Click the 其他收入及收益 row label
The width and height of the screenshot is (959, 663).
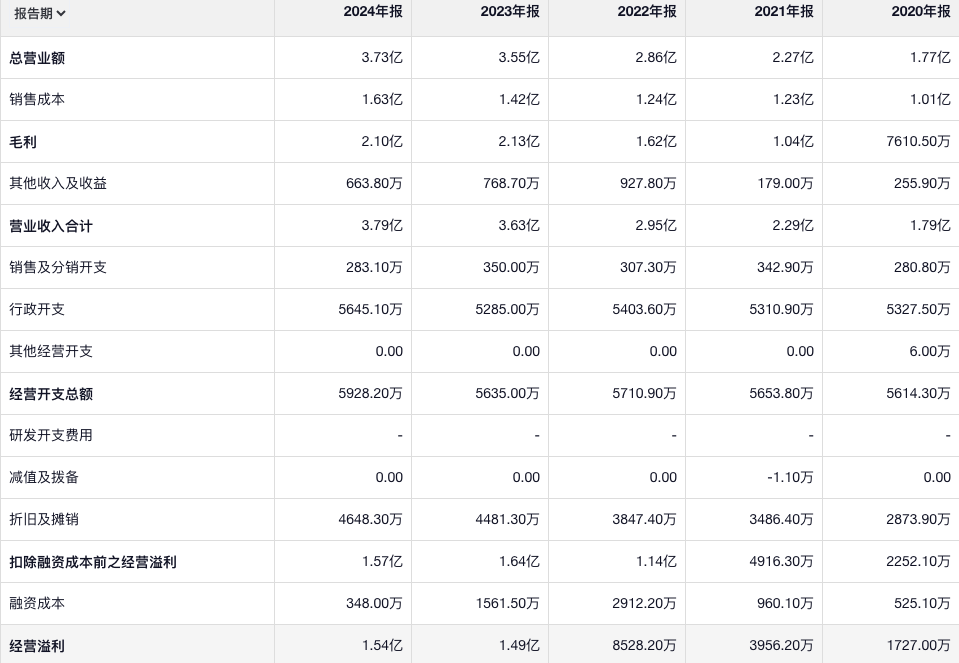click(x=58, y=184)
